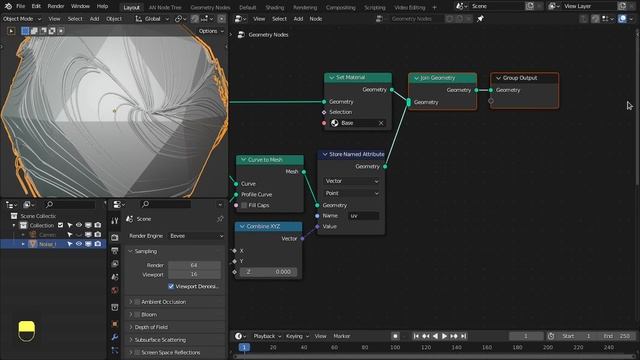Toggle Camera object selectability arrow
Viewport: 640px width, 360px height.
coord(70,234)
